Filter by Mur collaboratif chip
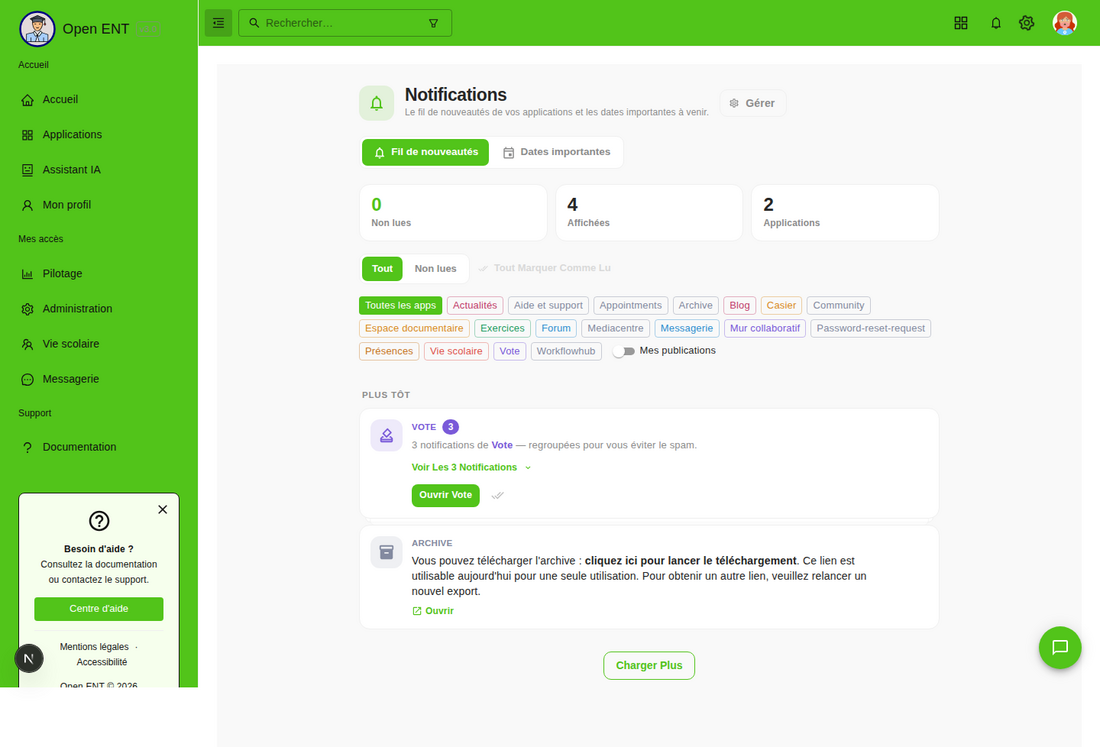Image resolution: width=1100 pixels, height=747 pixels. [x=765, y=328]
